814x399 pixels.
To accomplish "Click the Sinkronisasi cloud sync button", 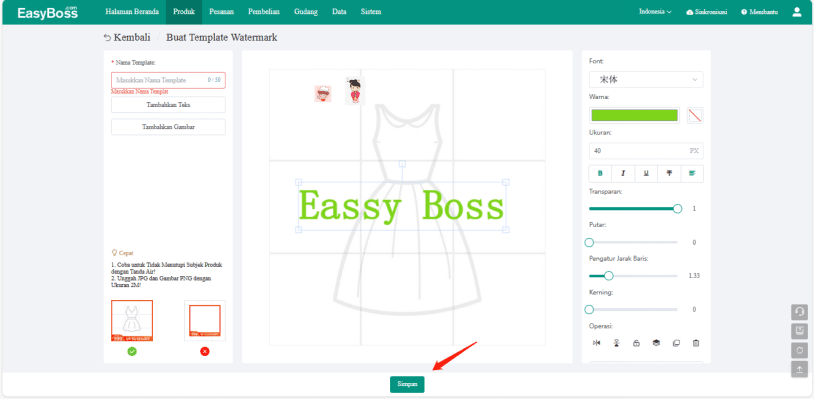I will [x=707, y=12].
